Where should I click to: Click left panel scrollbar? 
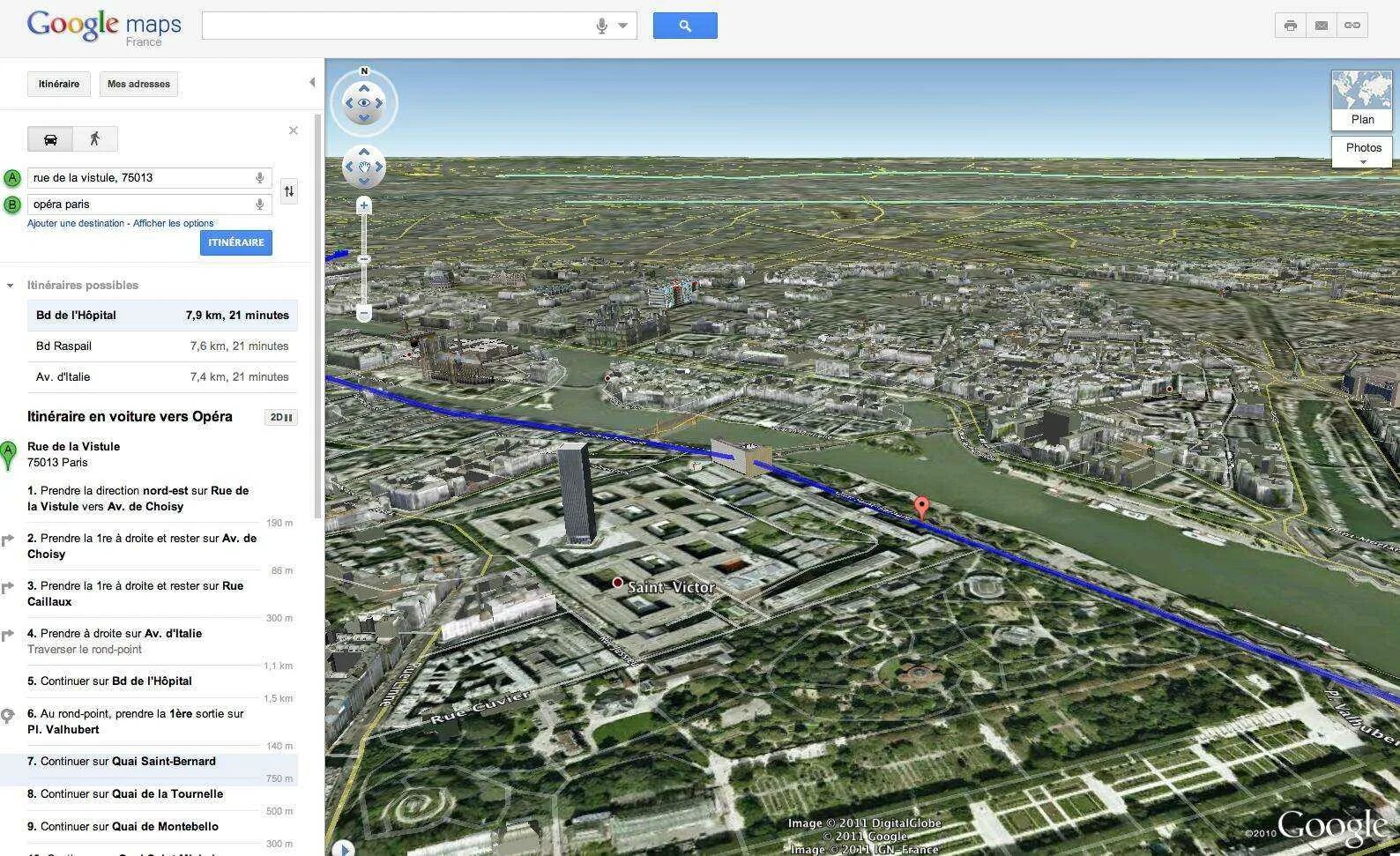click(317, 316)
